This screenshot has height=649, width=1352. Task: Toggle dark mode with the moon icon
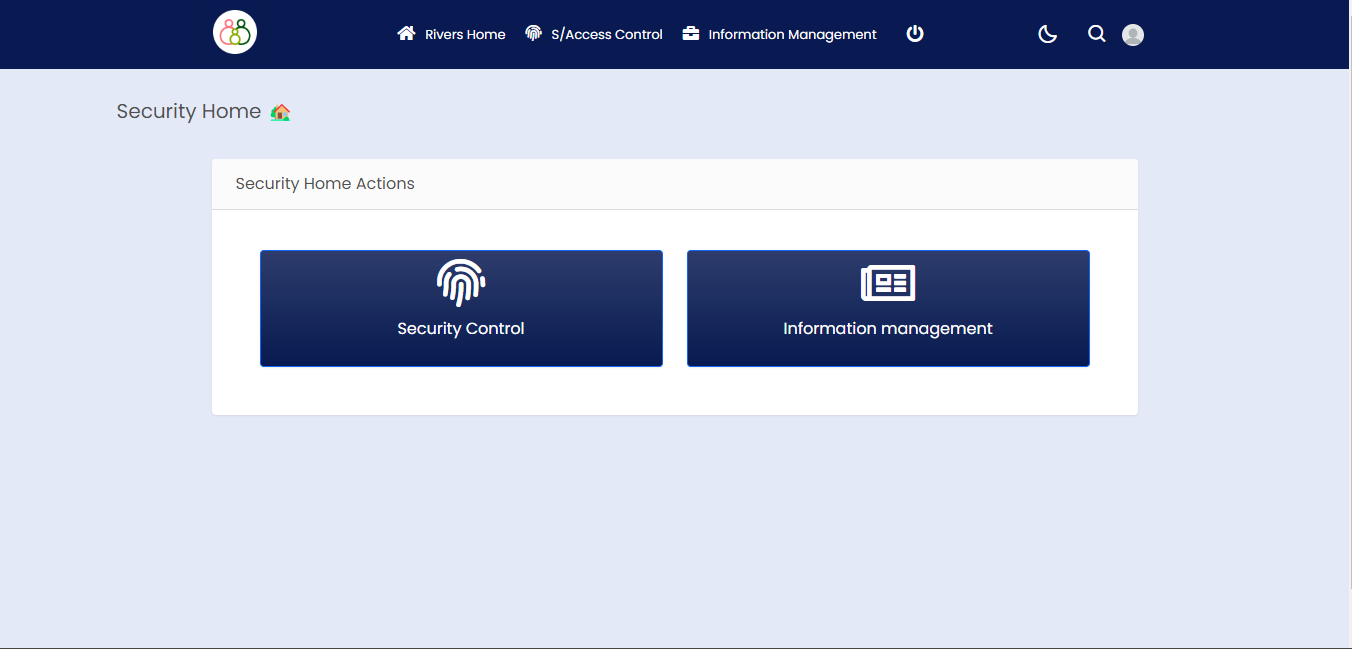pos(1047,34)
